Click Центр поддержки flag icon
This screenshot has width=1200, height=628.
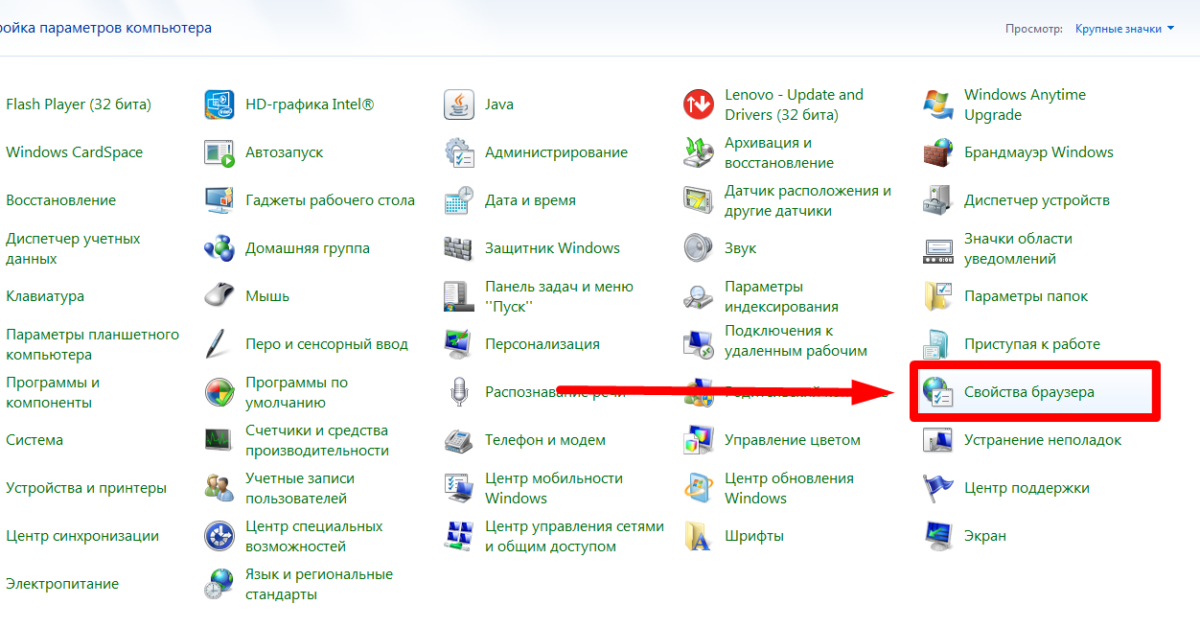(x=938, y=488)
